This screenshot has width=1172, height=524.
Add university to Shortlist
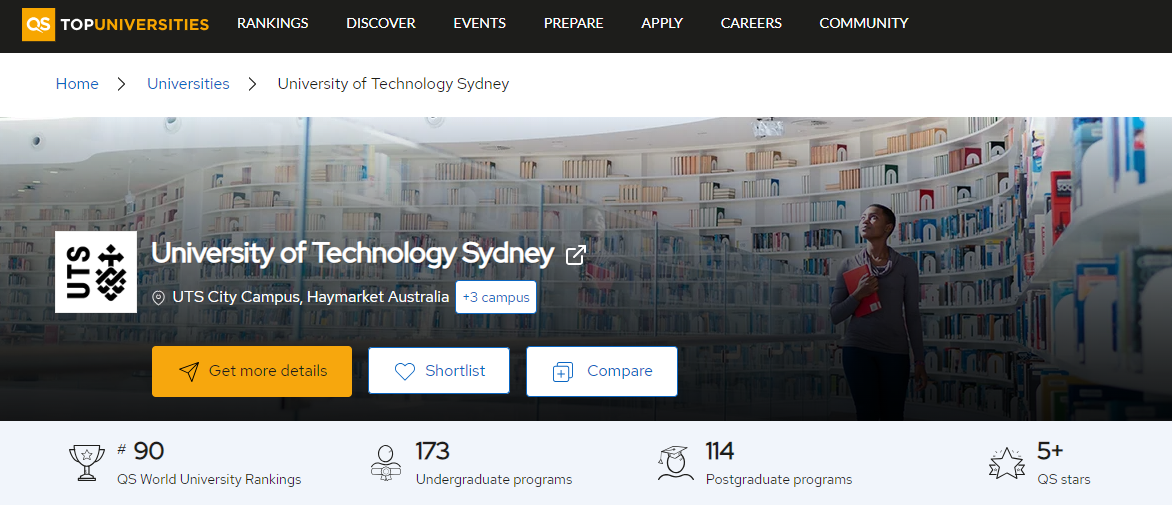(439, 371)
